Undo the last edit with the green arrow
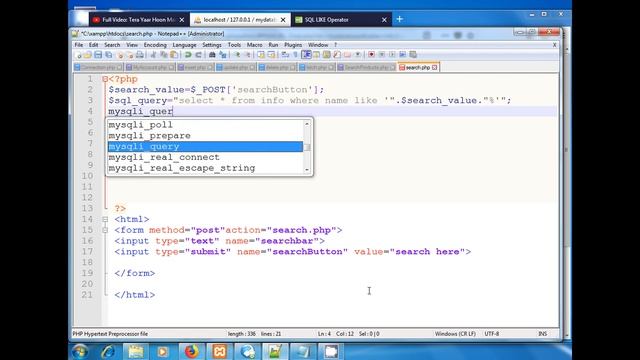Image resolution: width=640 pixels, height=360 pixels. (187, 54)
